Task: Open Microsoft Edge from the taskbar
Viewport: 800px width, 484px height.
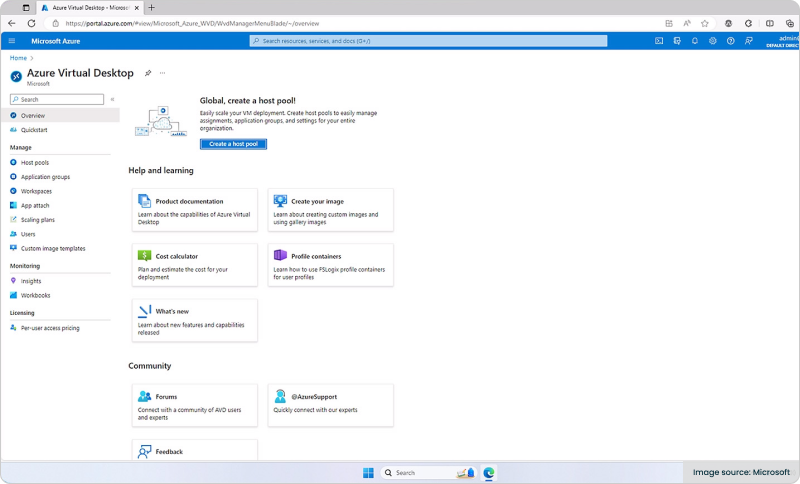Action: (x=489, y=473)
